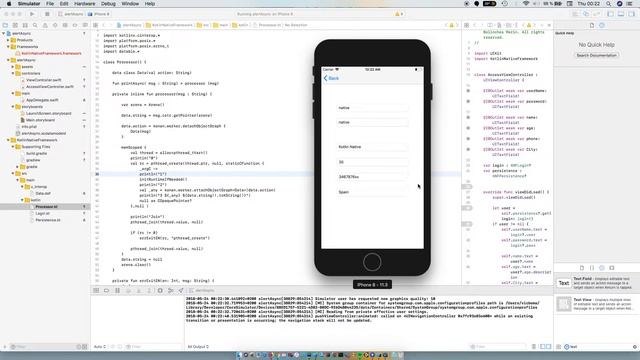Expand the assets folder
Screen dimensions: 640x360
pos(13,67)
